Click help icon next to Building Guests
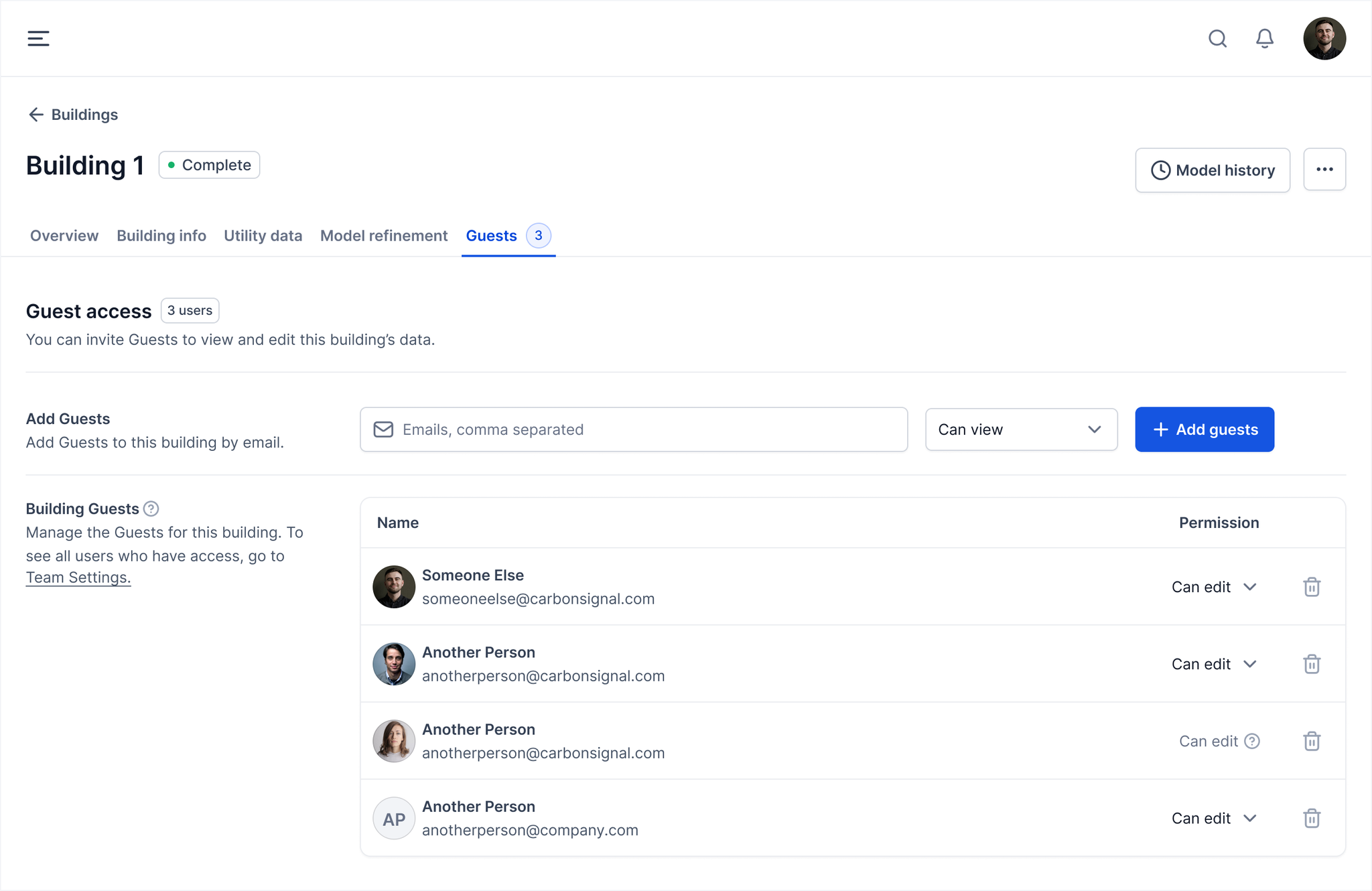The image size is (1372, 891). [x=151, y=508]
